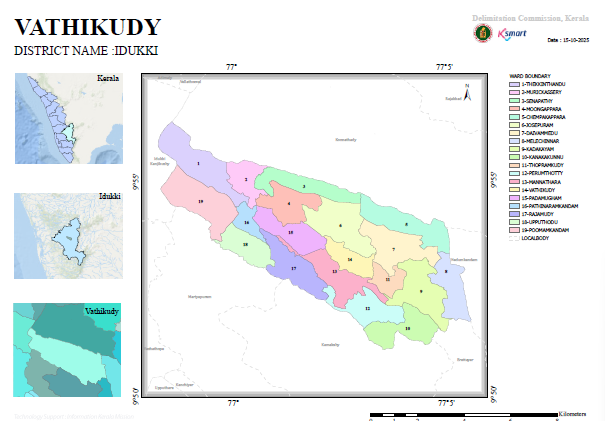Open the Idukki district inset map
This screenshot has width=605, height=421.
[x=68, y=236]
